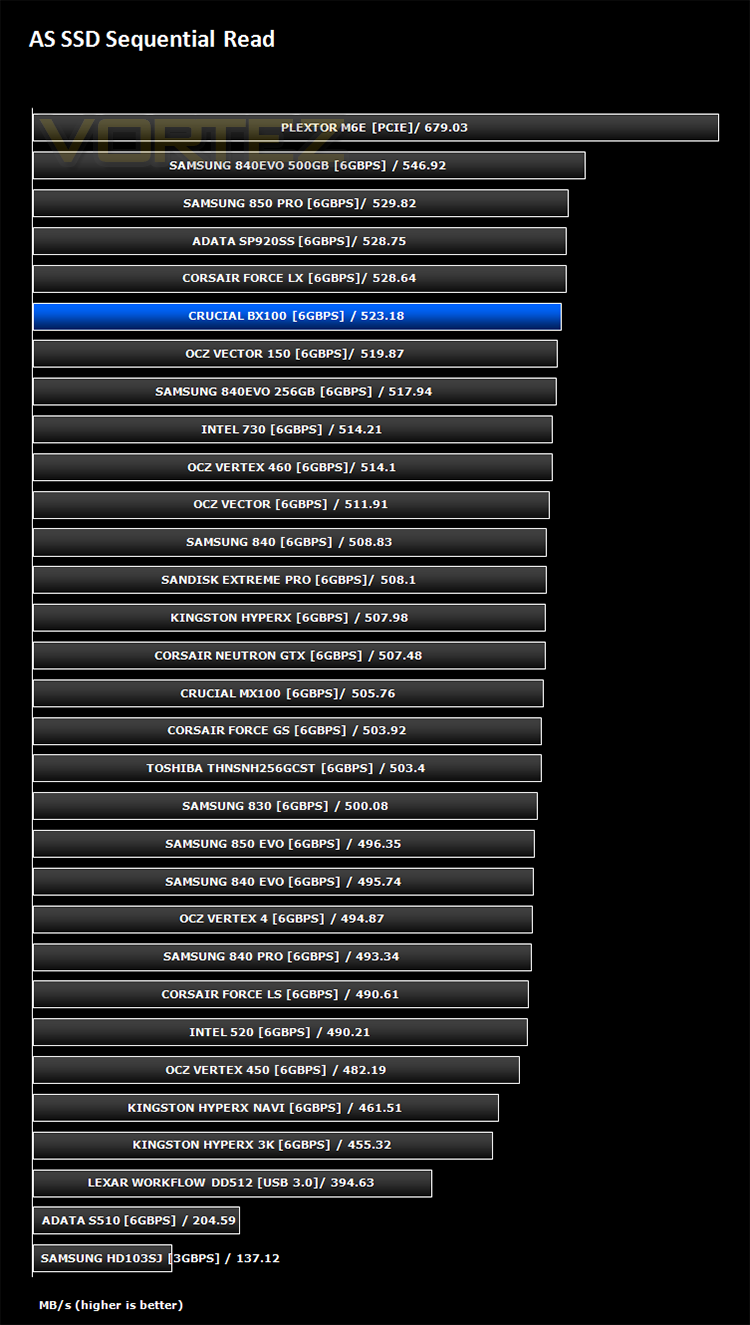Click the Corsair Neutron GTX bar
The height and width of the screenshot is (1325, 750).
289,655
